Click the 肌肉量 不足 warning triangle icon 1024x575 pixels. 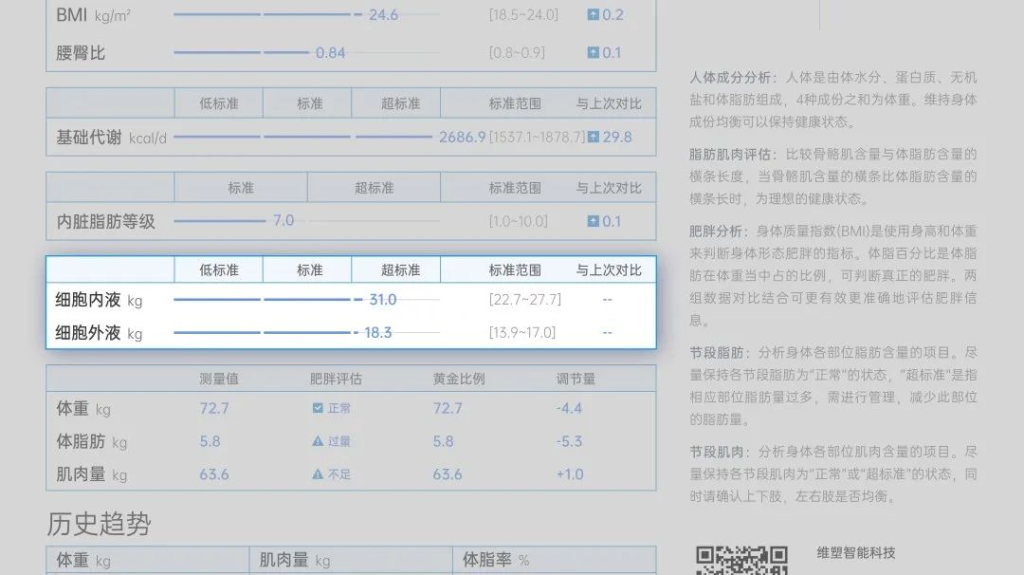(318, 474)
